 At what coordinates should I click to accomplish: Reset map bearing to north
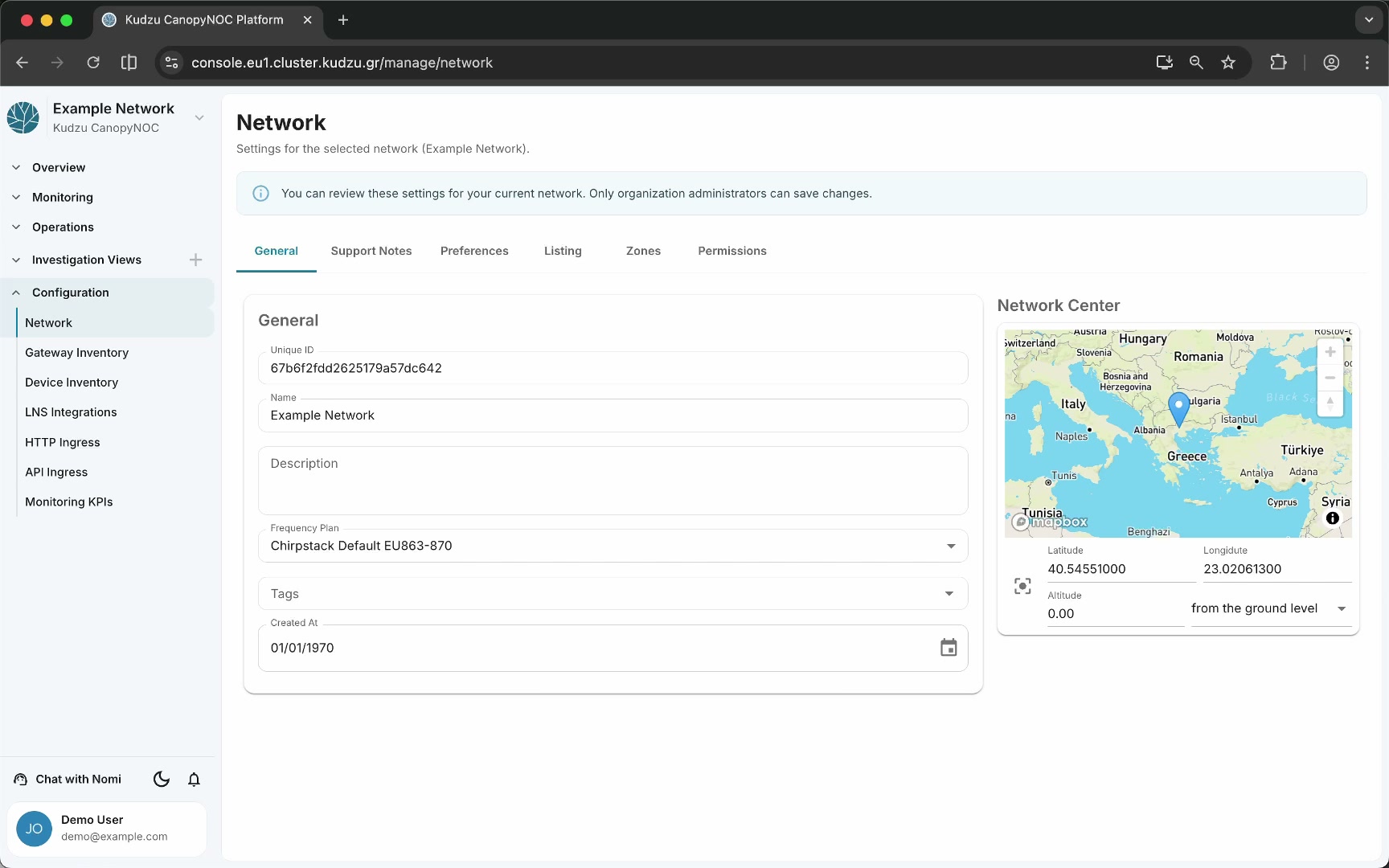point(1330,403)
